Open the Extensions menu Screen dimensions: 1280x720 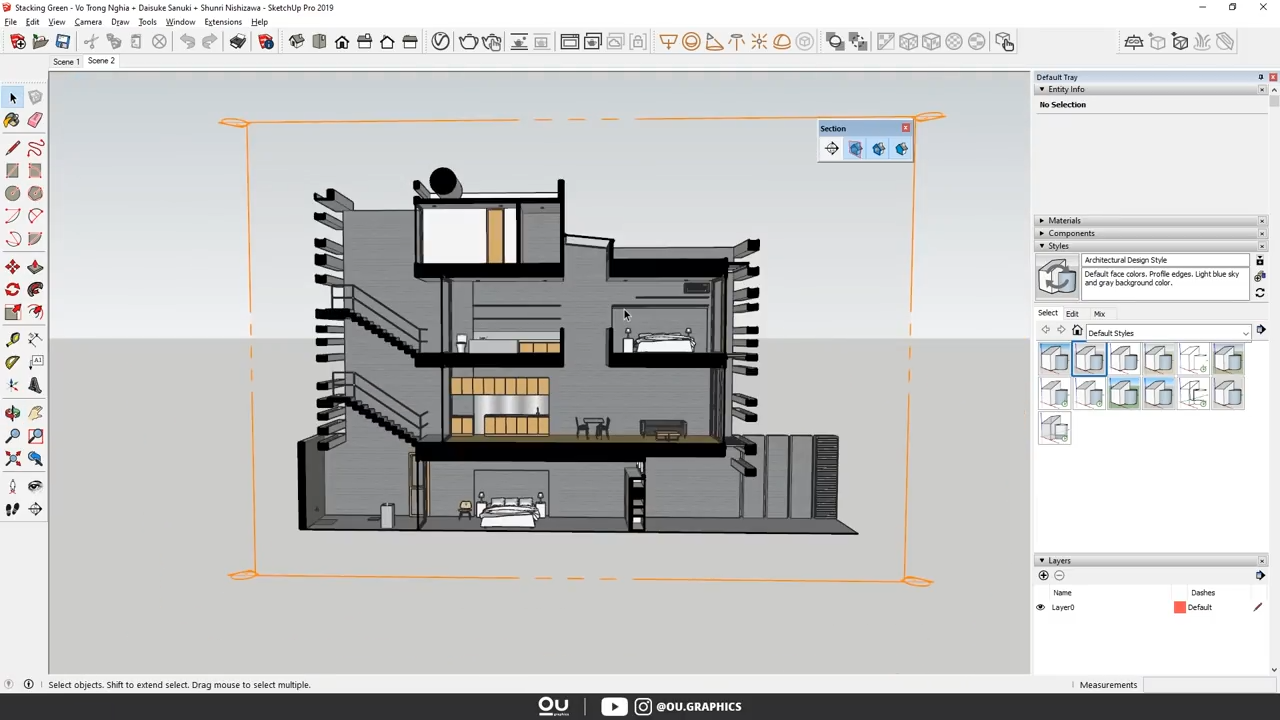222,22
